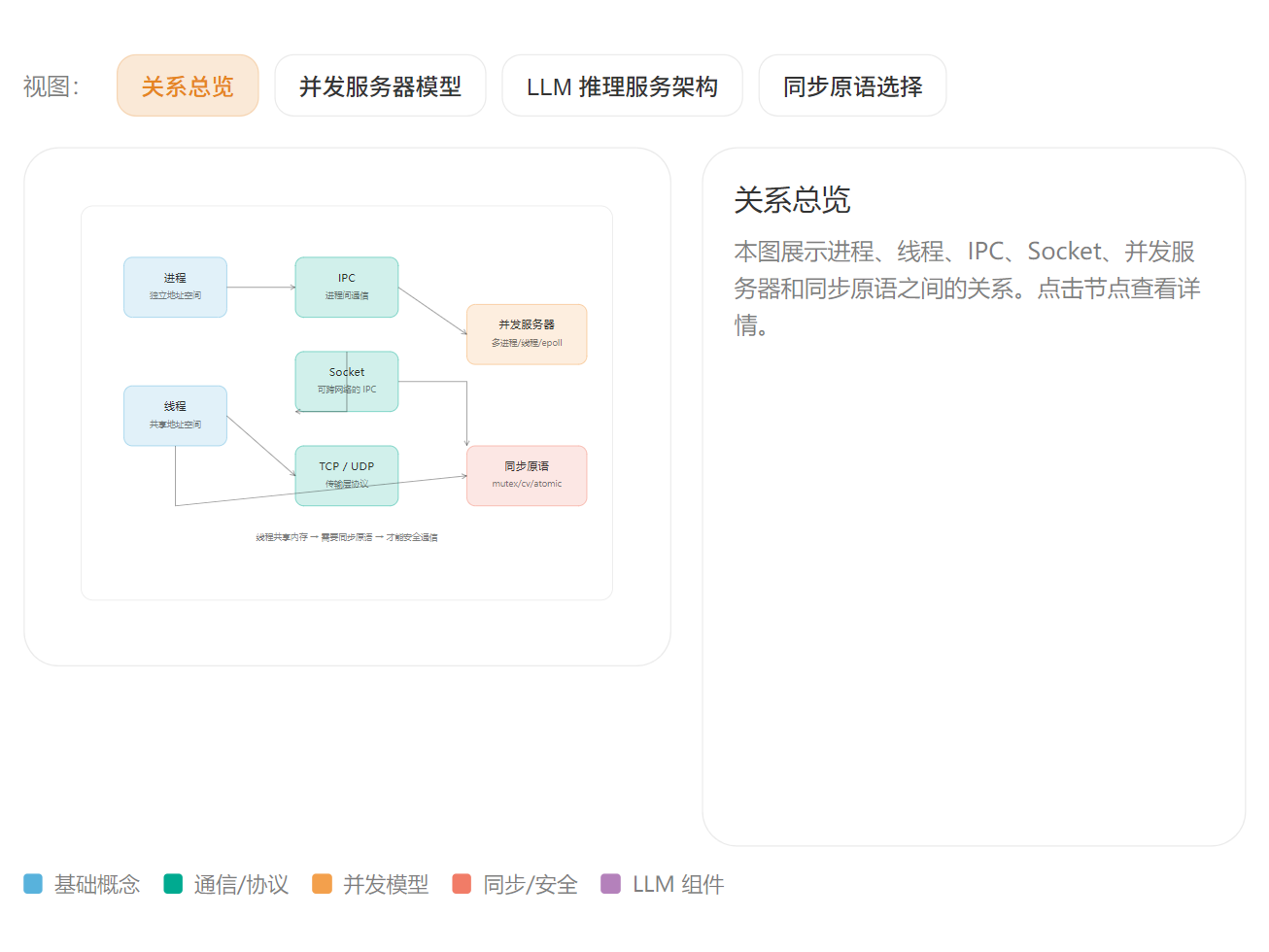
Task: Click the 同步原语 diagram node
Action: [x=527, y=475]
